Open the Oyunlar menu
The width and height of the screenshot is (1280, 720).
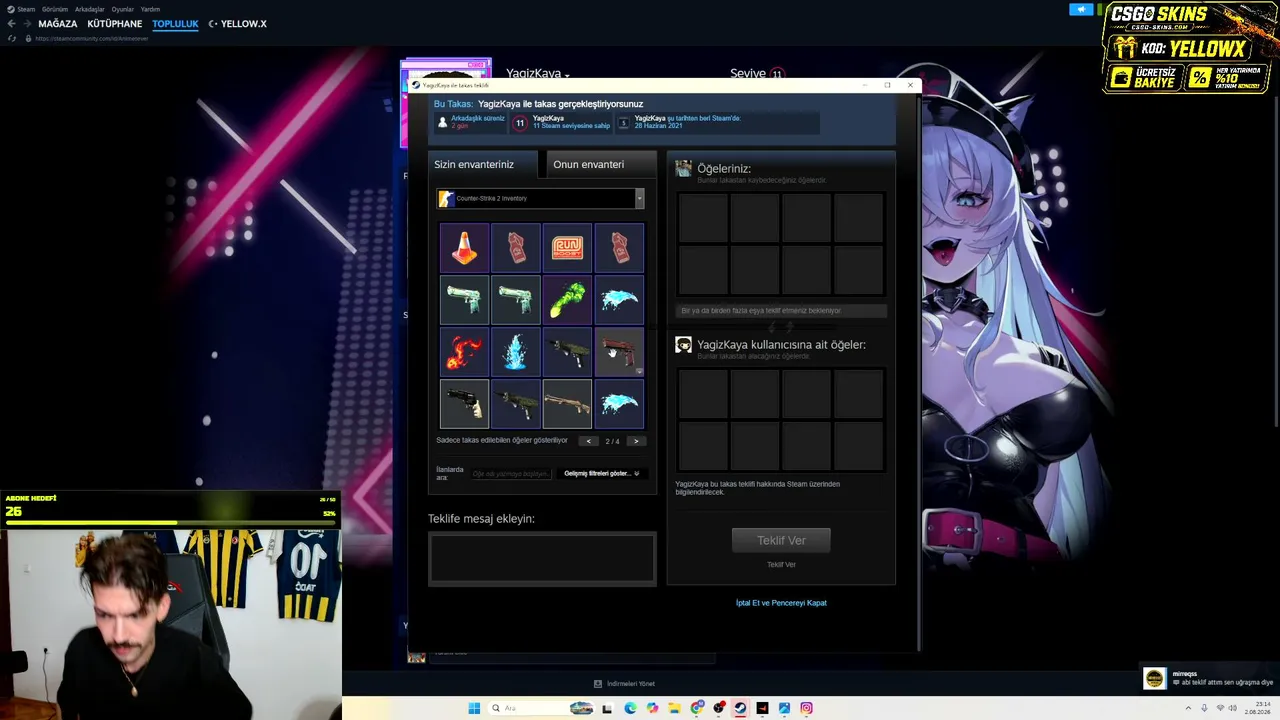123,9
